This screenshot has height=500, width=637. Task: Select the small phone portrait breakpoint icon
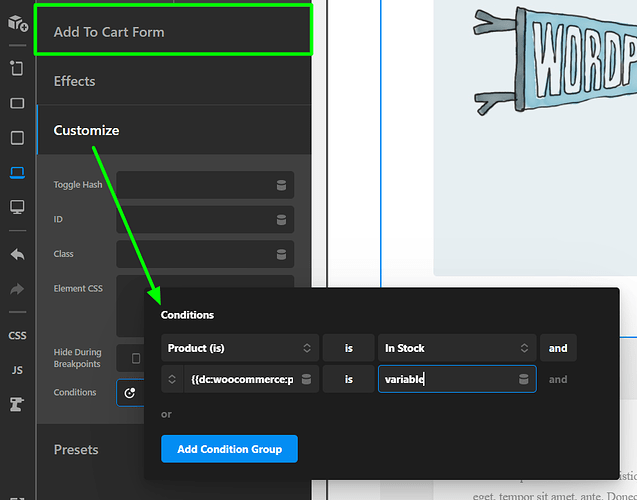(x=17, y=68)
